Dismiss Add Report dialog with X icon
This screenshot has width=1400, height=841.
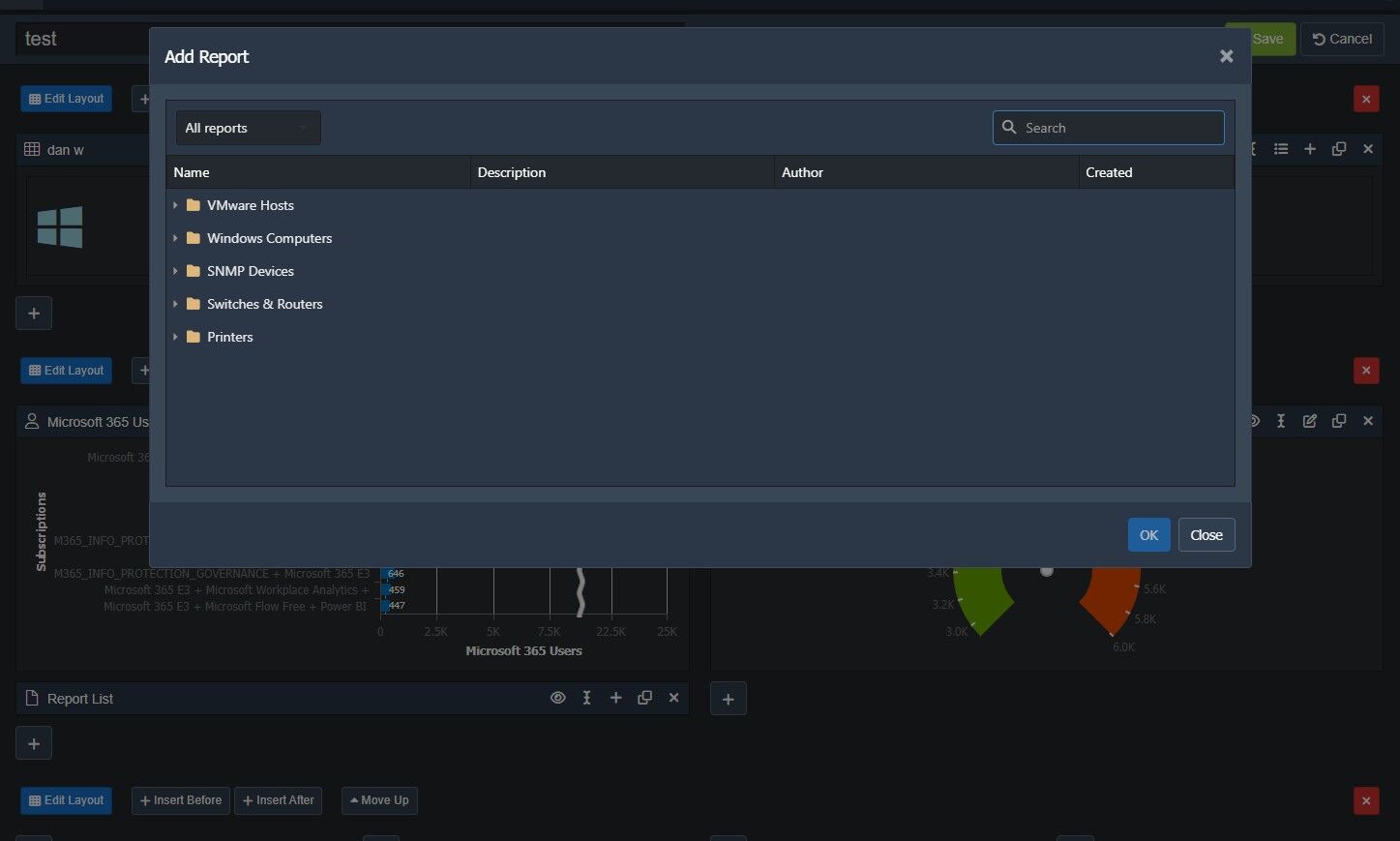(1226, 56)
